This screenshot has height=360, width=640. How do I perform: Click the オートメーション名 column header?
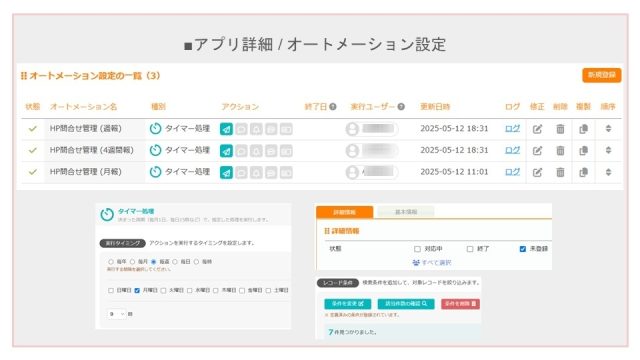83,107
